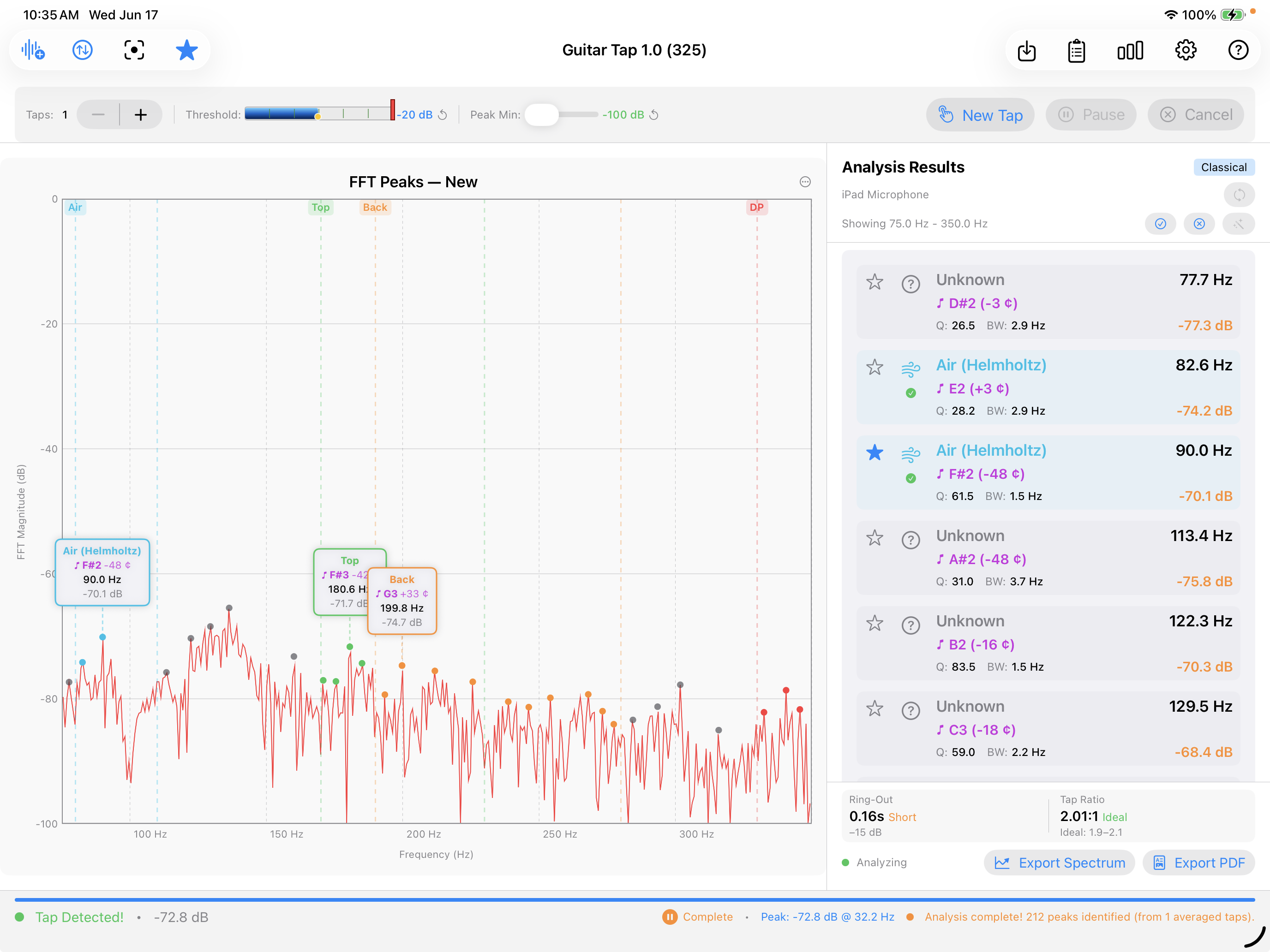This screenshot has width=1270, height=952.
Task: Select the DP mode marker in chart
Action: click(x=757, y=207)
